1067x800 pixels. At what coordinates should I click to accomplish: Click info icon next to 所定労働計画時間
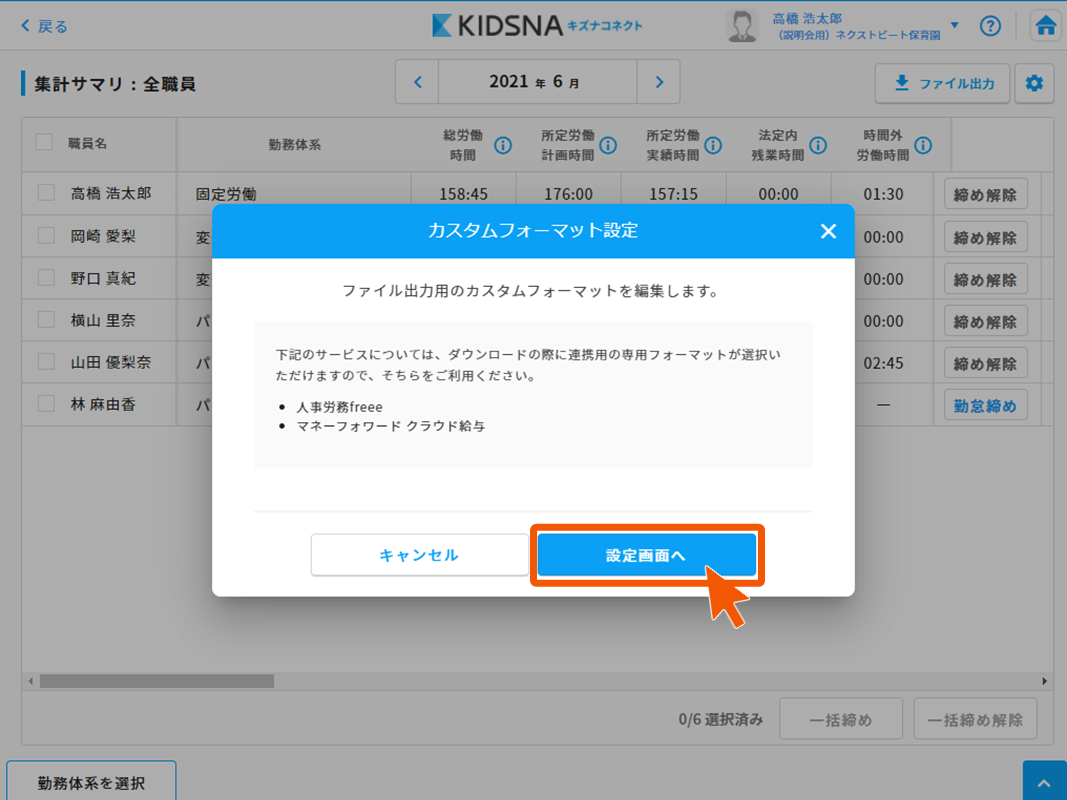coord(608,146)
